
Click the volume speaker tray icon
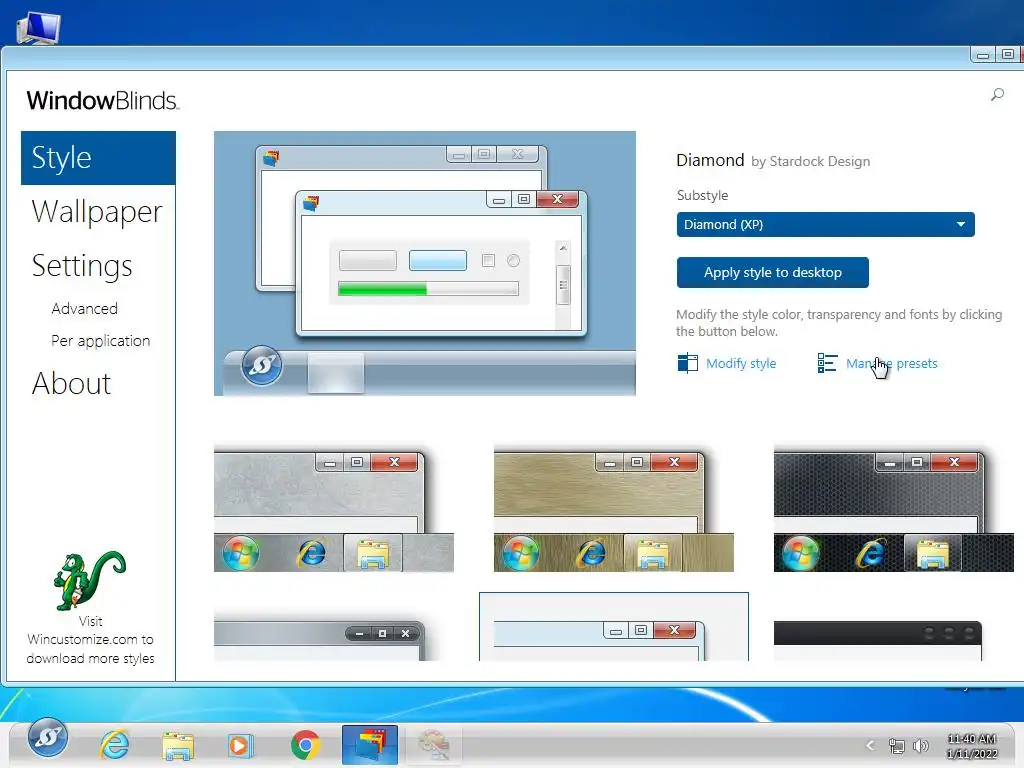(921, 745)
